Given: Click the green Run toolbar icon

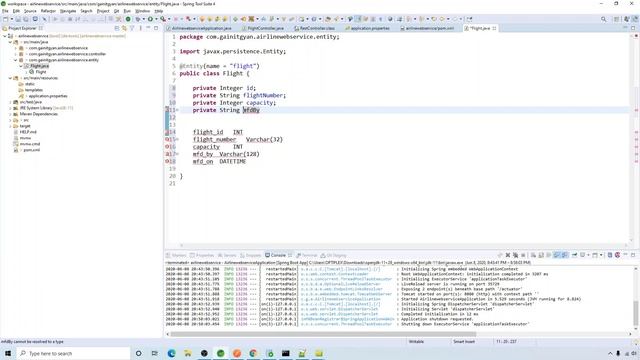Looking at the screenshot, I should pyautogui.click(x=150, y=19).
